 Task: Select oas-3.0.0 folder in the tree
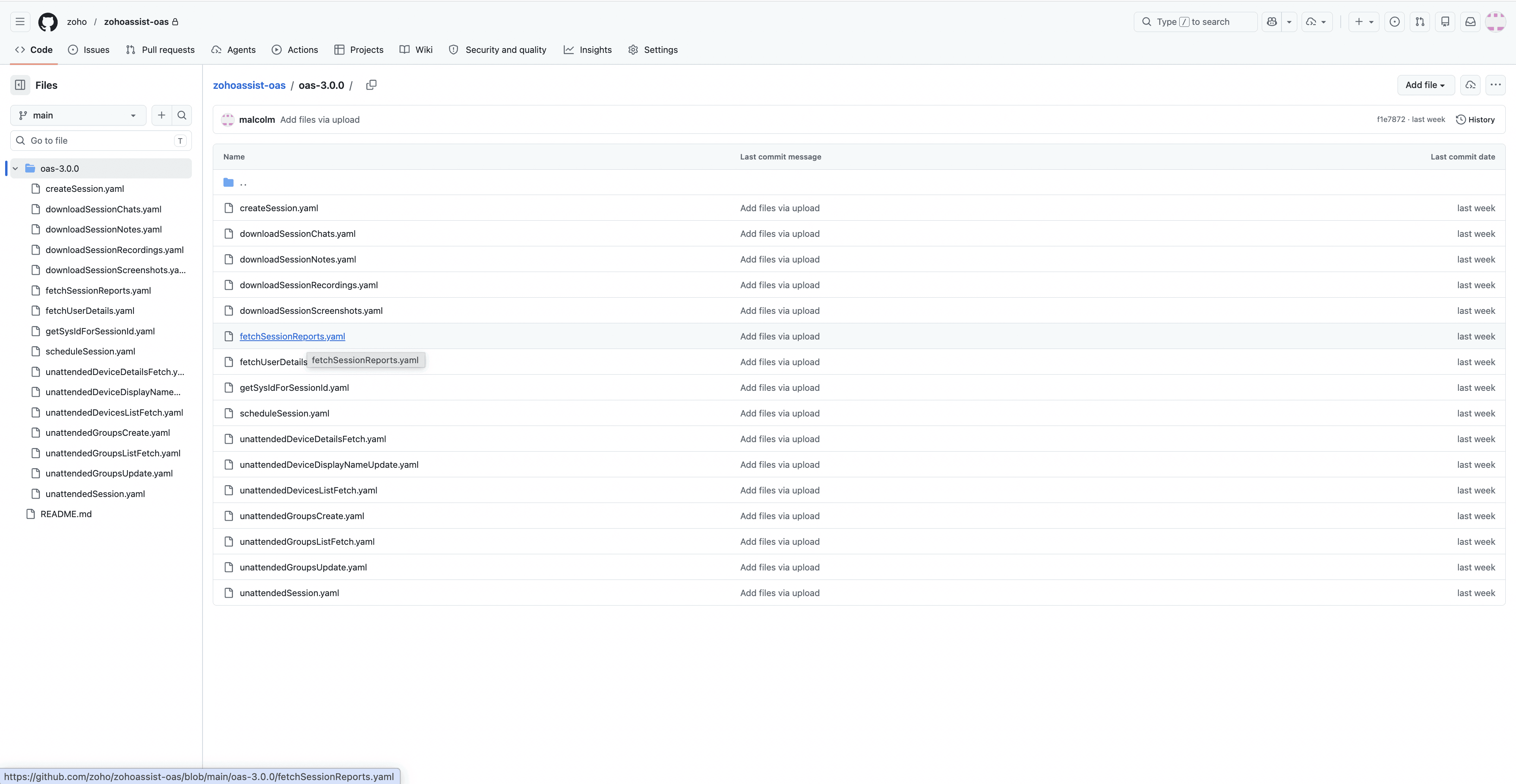(x=101, y=168)
